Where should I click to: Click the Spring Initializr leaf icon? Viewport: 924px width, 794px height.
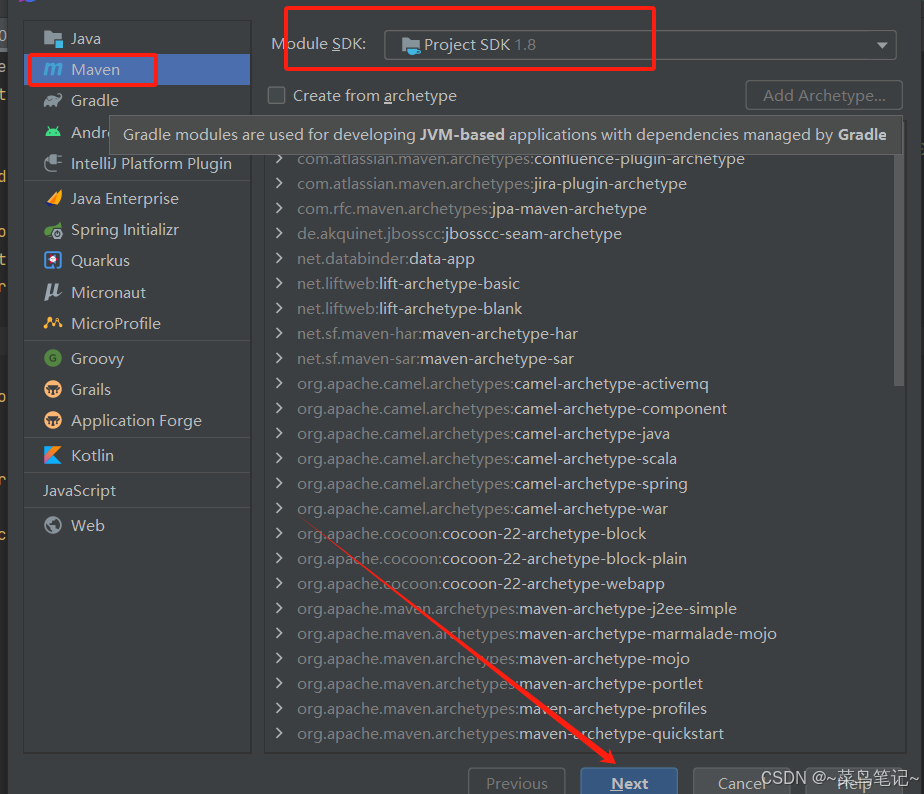point(53,230)
